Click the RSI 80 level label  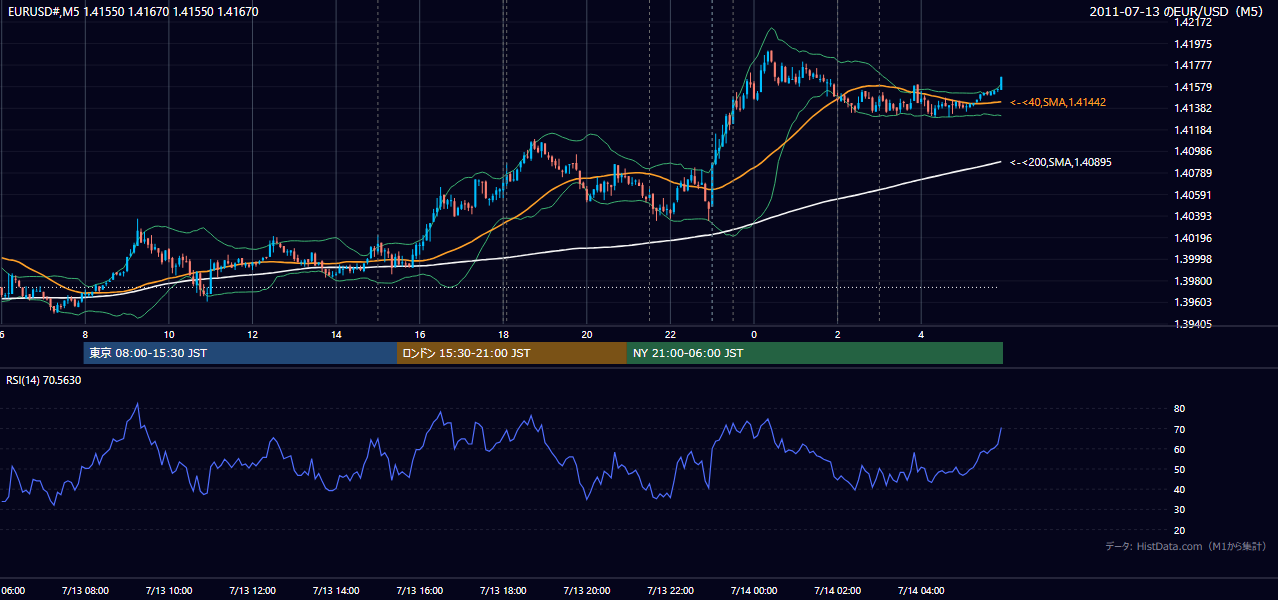[1179, 409]
